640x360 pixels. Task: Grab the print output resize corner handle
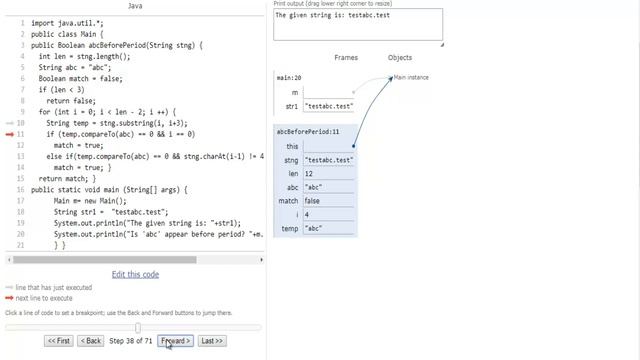(x=442, y=44)
